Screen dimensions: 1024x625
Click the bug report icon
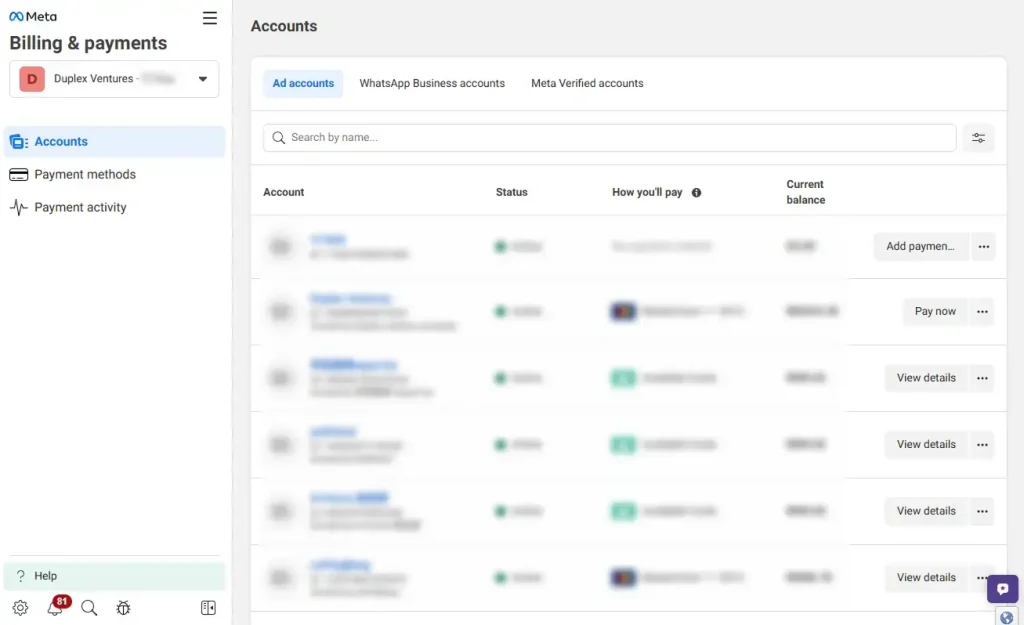click(123, 608)
